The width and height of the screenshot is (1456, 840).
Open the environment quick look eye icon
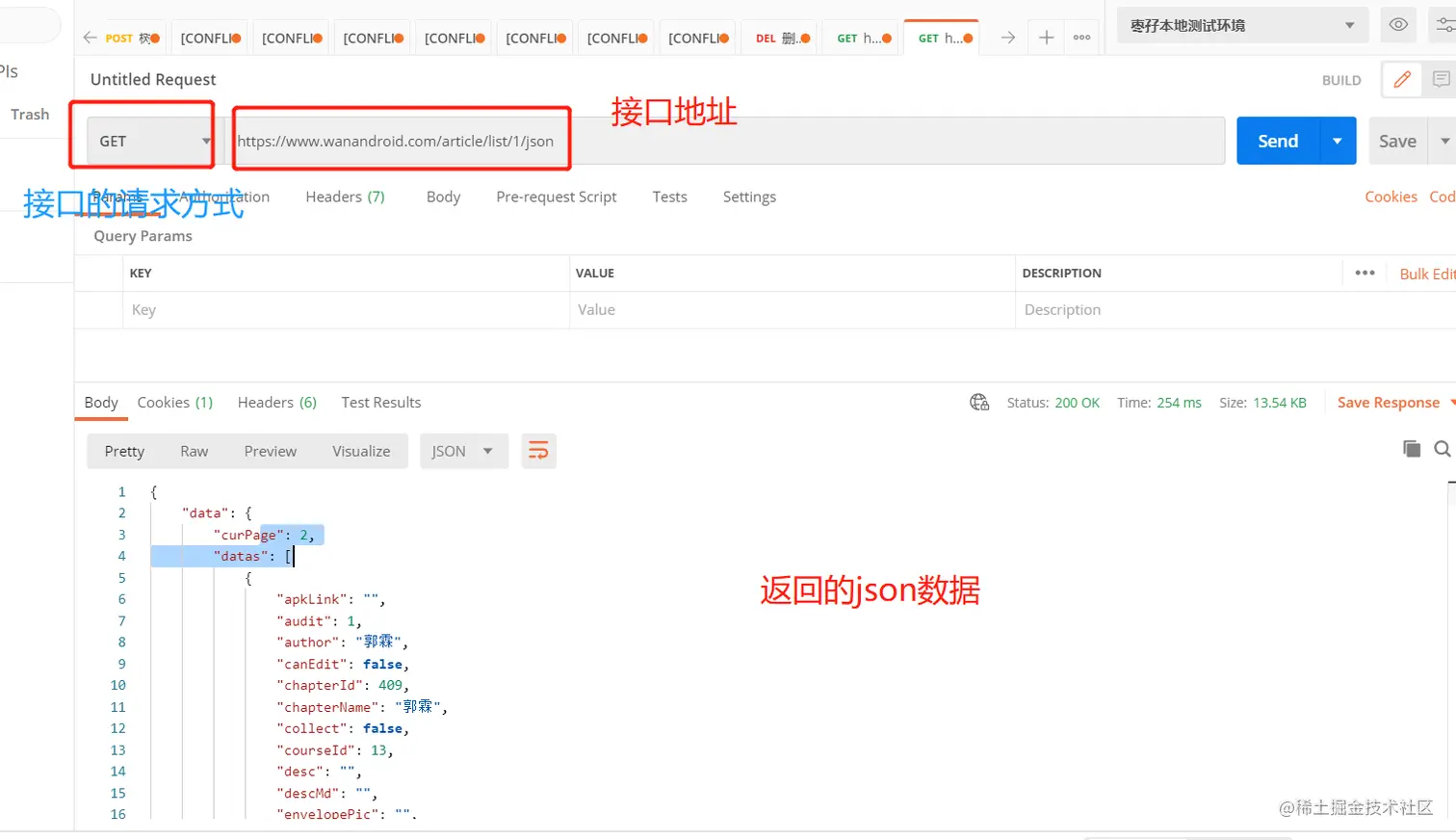pos(1398,25)
